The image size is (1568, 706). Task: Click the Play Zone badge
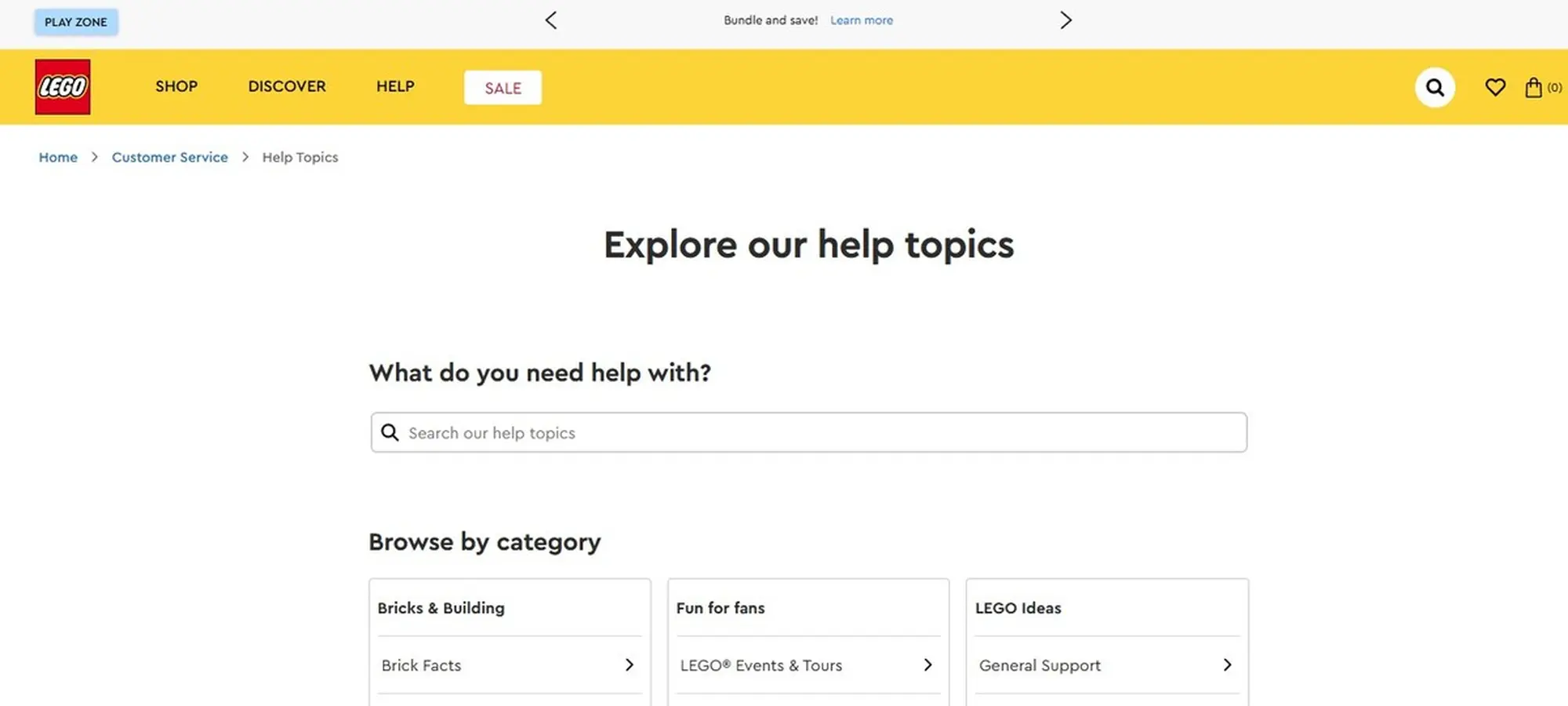tap(76, 22)
